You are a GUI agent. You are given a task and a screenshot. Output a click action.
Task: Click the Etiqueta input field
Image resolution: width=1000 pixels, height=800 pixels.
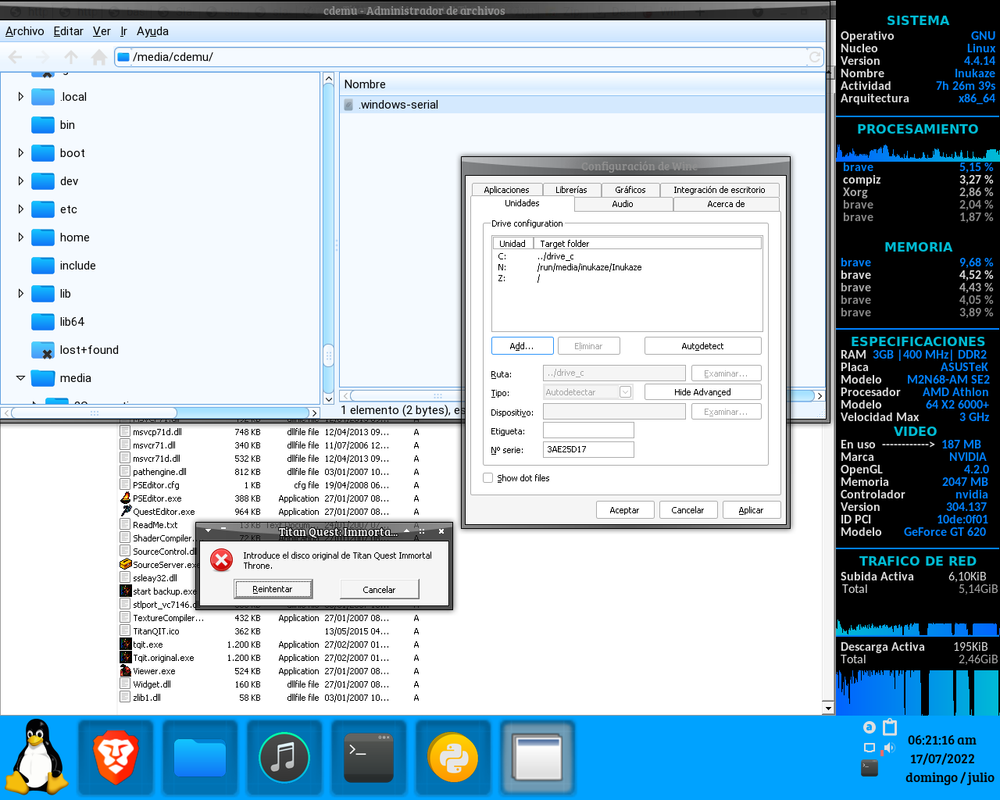click(x=588, y=430)
